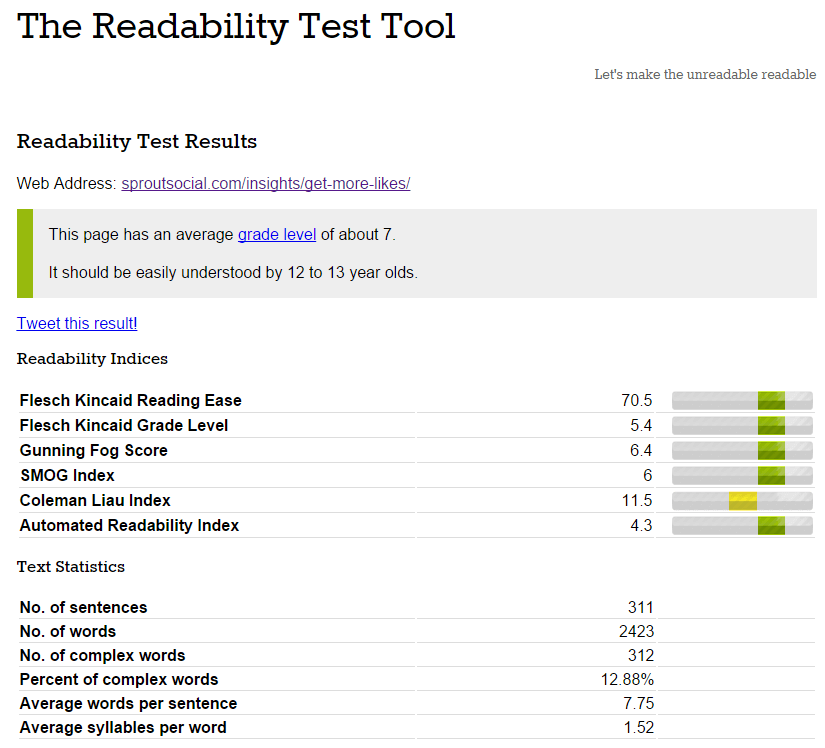This screenshot has width=825, height=748.
Task: Select the SMOG Index label
Action: pyautogui.click(x=67, y=476)
